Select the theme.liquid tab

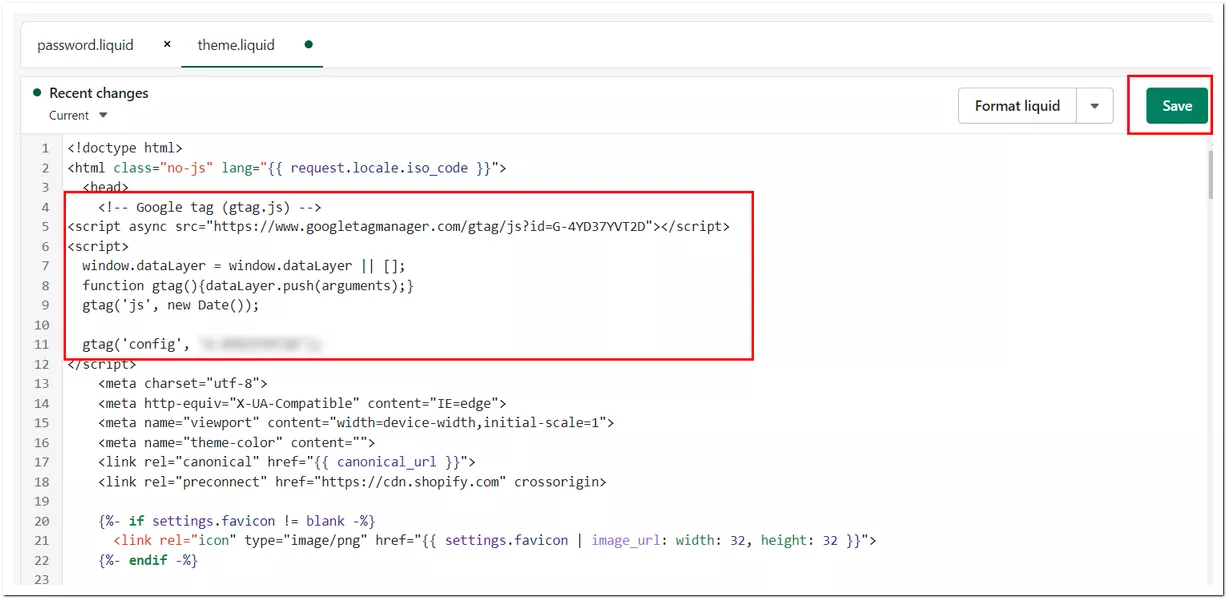coord(236,45)
